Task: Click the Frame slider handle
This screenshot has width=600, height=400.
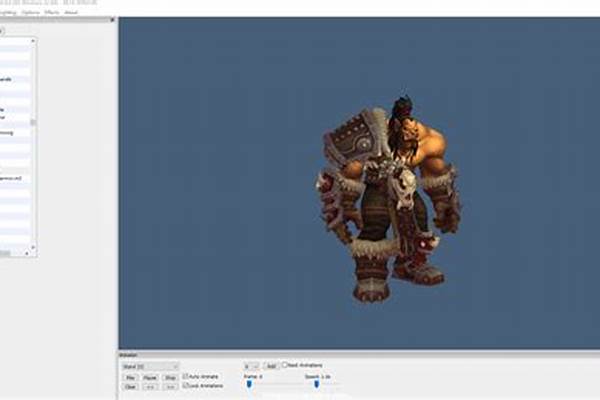Action: pos(249,384)
